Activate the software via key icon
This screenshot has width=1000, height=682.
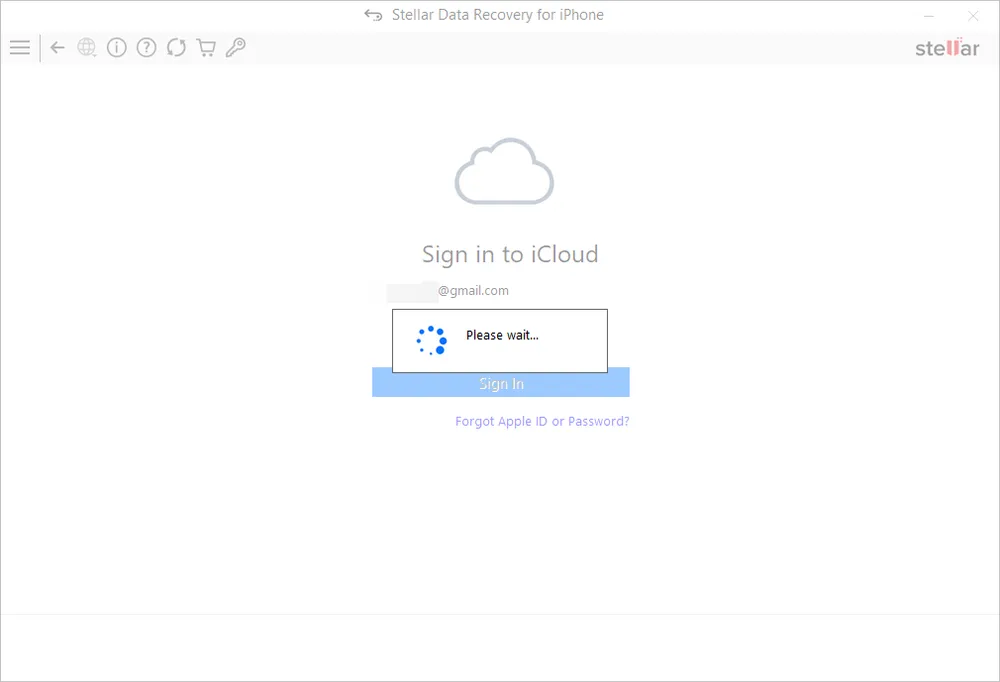pos(235,47)
